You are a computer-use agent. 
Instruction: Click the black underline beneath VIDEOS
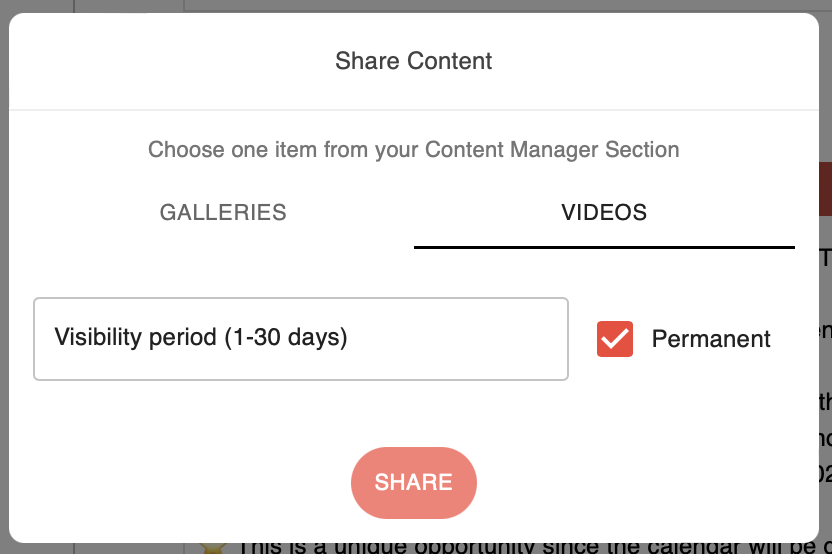pos(604,246)
